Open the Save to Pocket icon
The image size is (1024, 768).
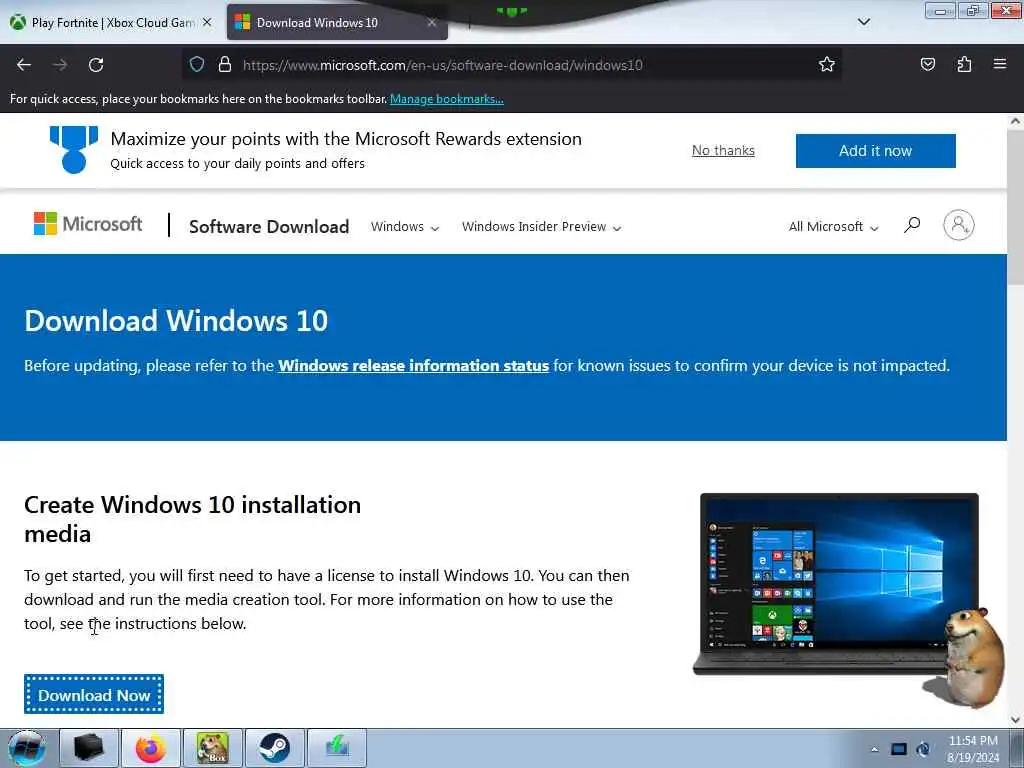point(927,64)
